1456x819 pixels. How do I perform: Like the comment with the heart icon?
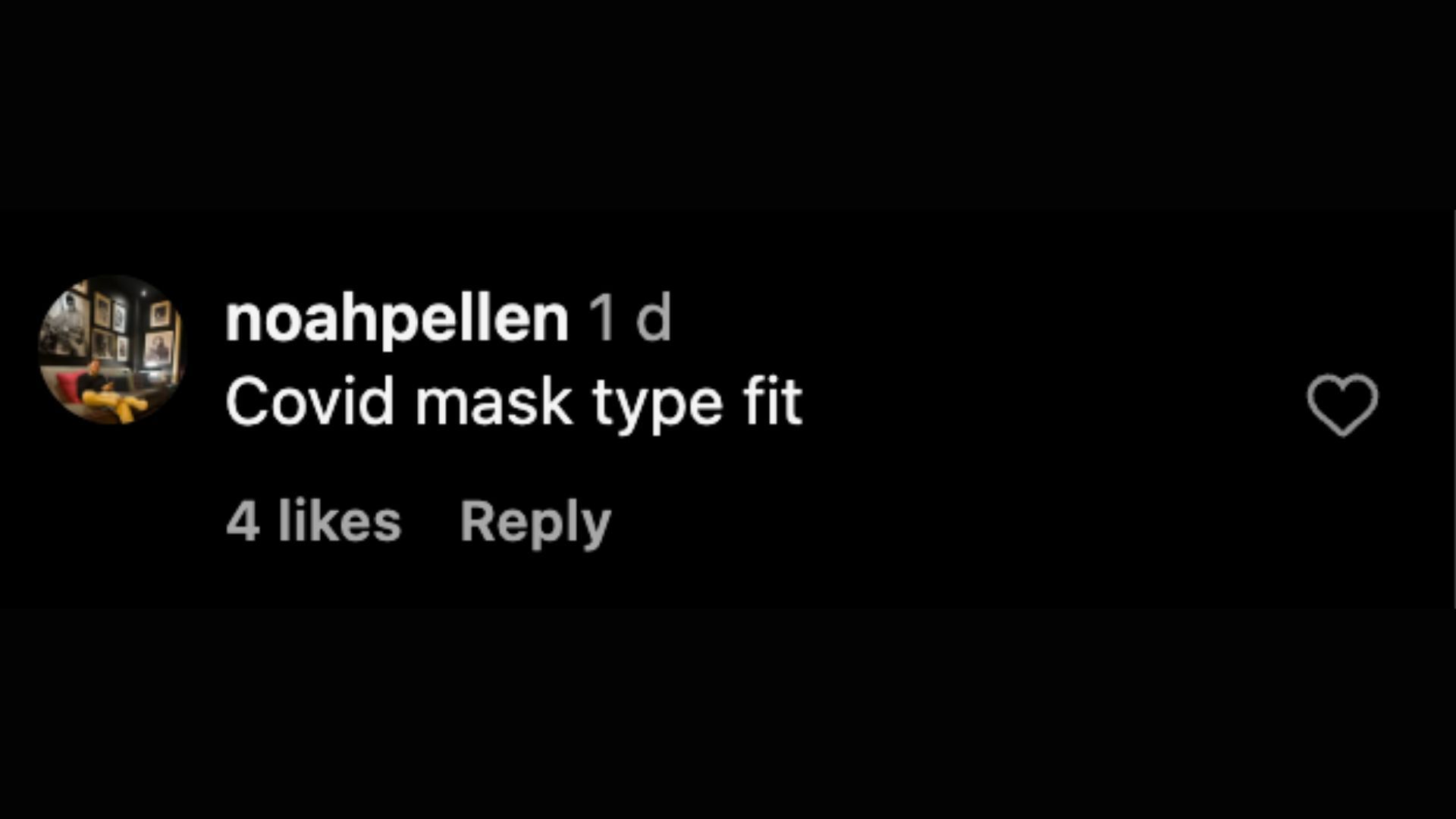pyautogui.click(x=1342, y=405)
